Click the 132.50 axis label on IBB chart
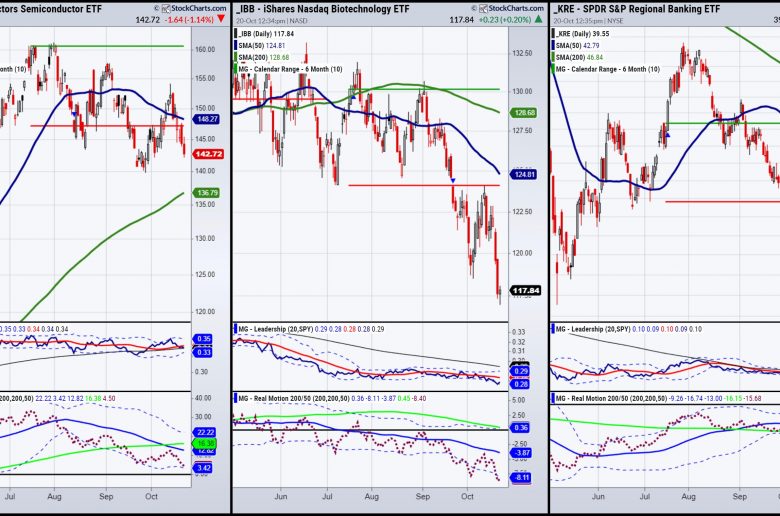 522,53
